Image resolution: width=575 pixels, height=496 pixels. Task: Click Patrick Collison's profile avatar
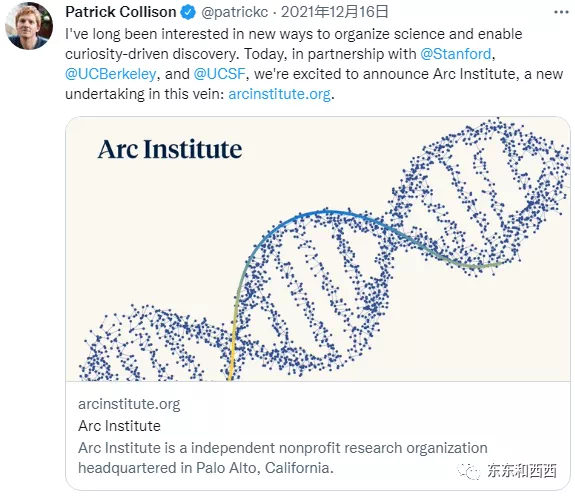point(29,26)
